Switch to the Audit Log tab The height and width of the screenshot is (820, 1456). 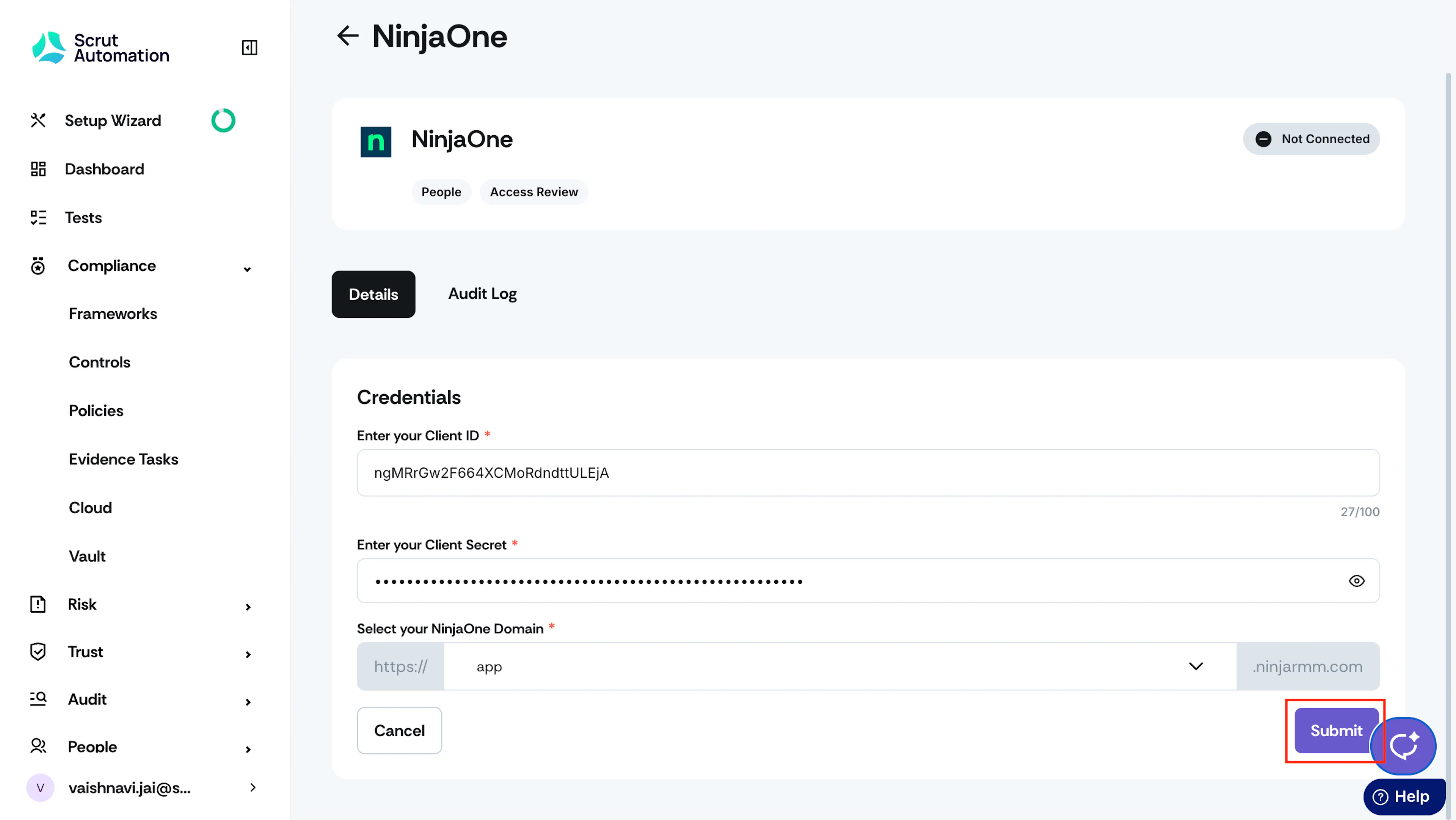point(482,294)
